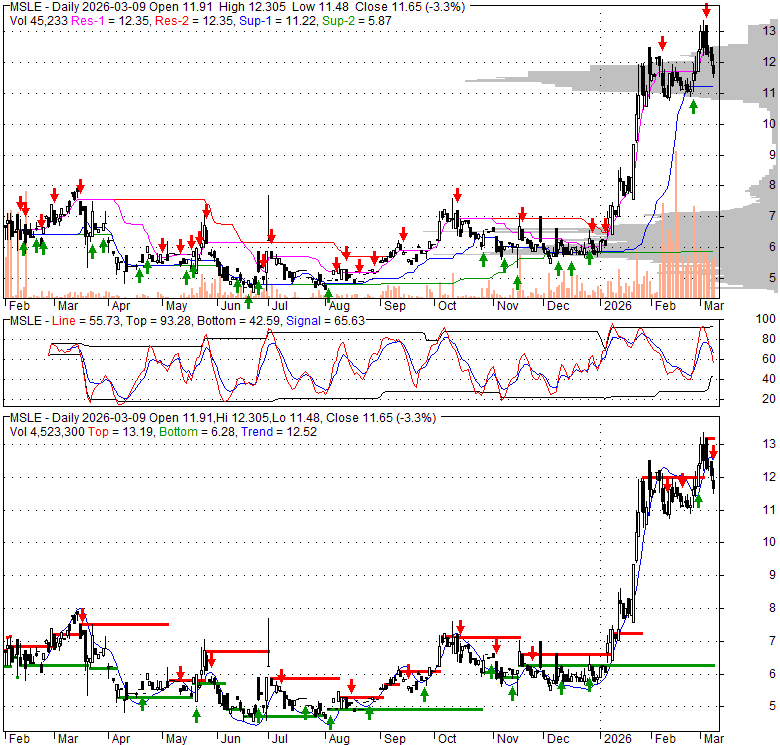Click red arrow above the July spike in top chart

click(271, 236)
